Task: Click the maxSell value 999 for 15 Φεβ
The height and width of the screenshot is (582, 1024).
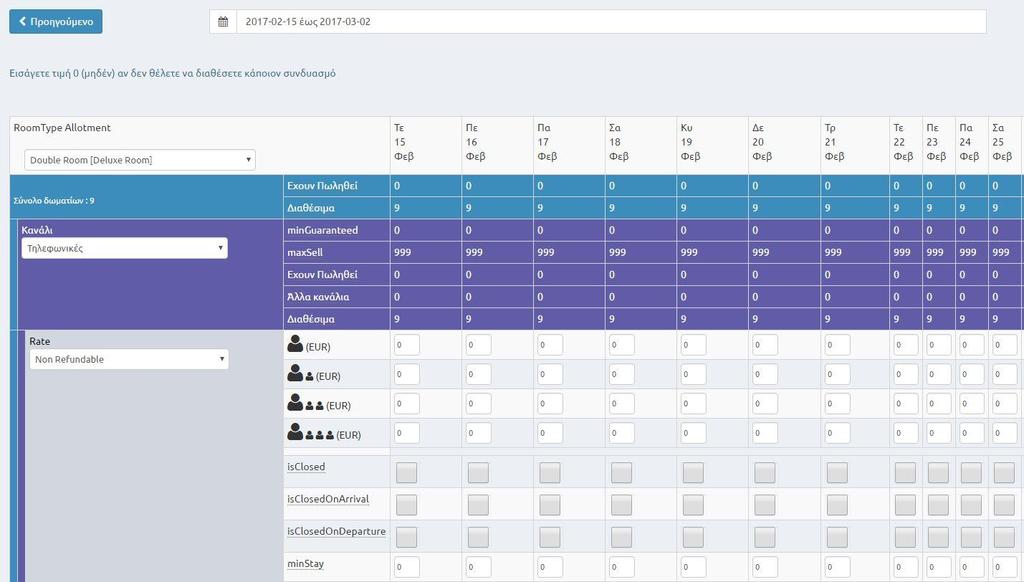Action: 402,252
